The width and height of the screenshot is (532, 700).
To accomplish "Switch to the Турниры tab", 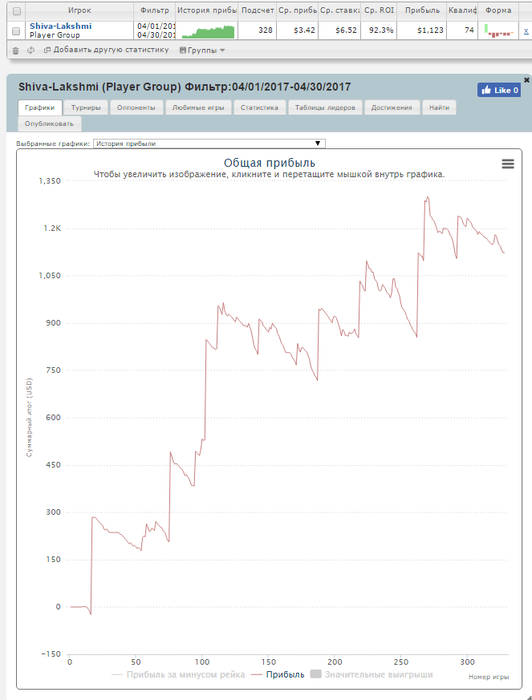I will 86,108.
